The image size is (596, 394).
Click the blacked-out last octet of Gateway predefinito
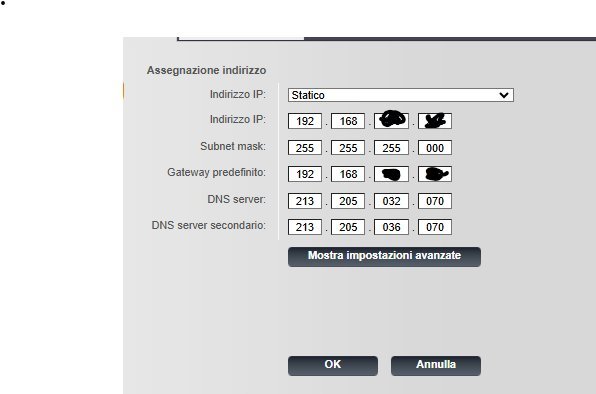(435, 174)
